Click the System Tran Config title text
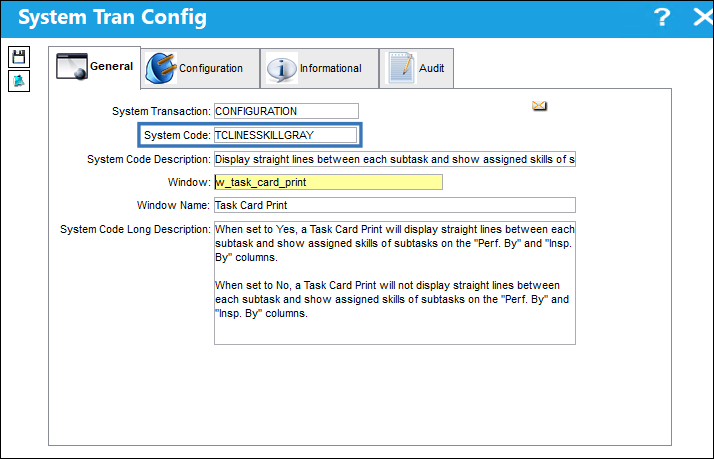This screenshot has height=459, width=714. tap(112, 17)
